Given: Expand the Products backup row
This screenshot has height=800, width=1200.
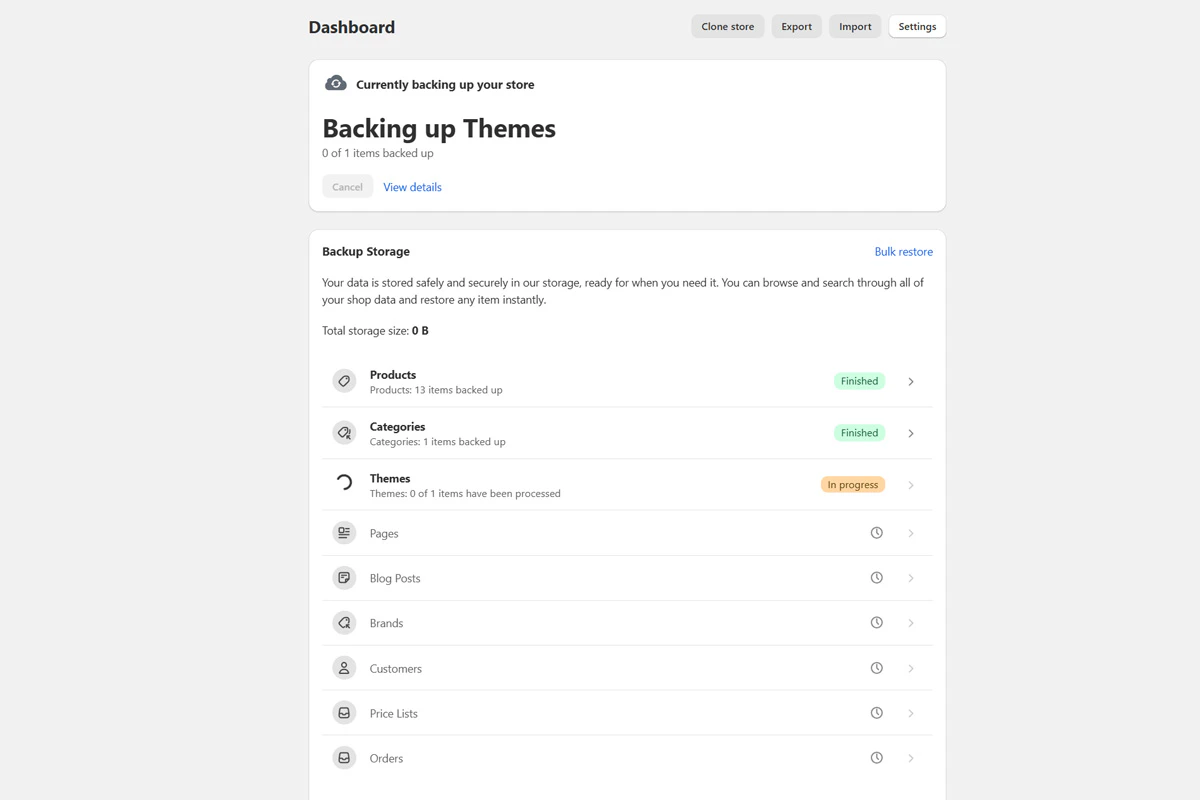Looking at the screenshot, I should 910,381.
